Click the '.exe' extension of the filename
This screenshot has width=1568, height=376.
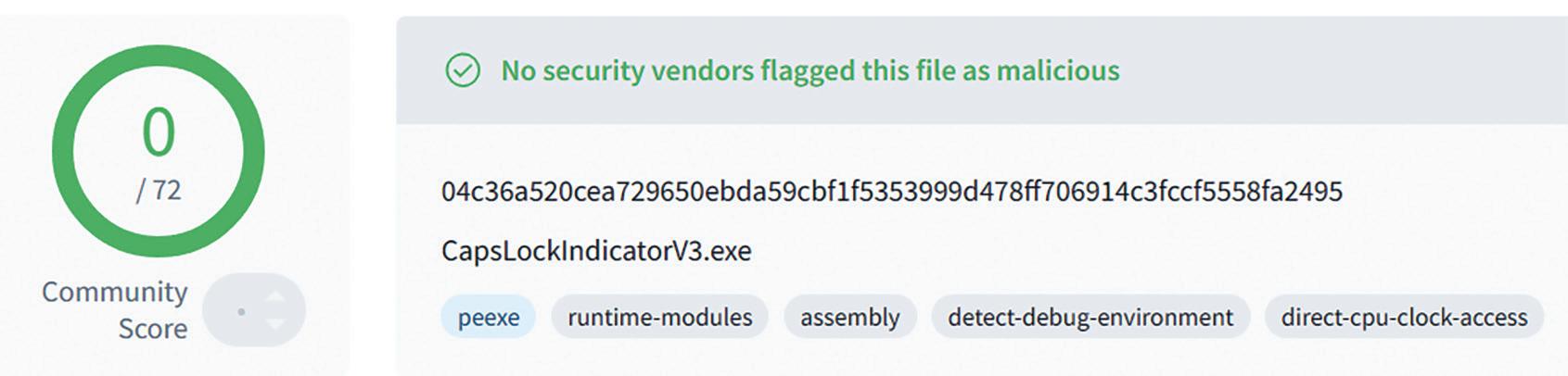[728, 251]
